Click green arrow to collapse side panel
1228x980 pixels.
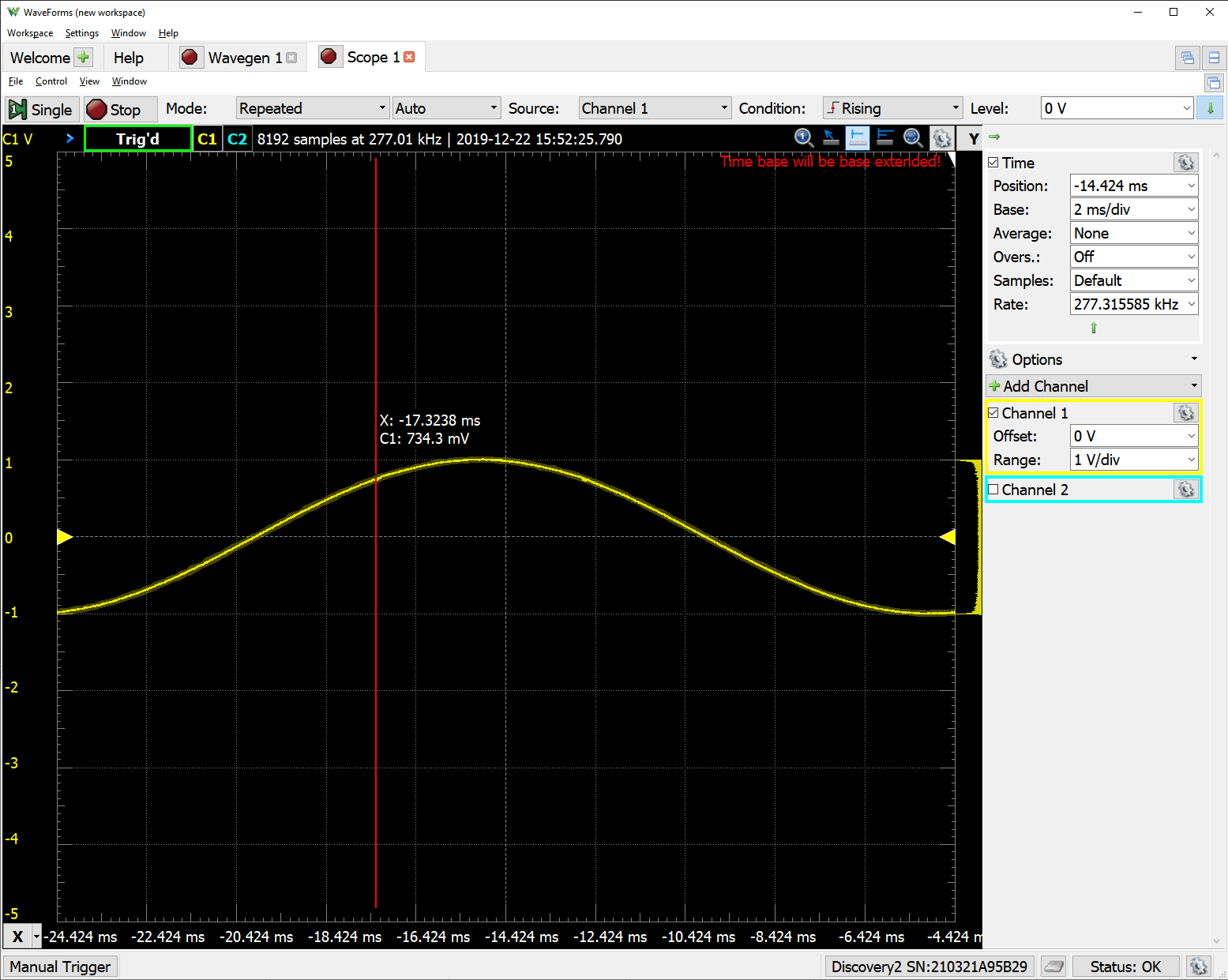995,137
